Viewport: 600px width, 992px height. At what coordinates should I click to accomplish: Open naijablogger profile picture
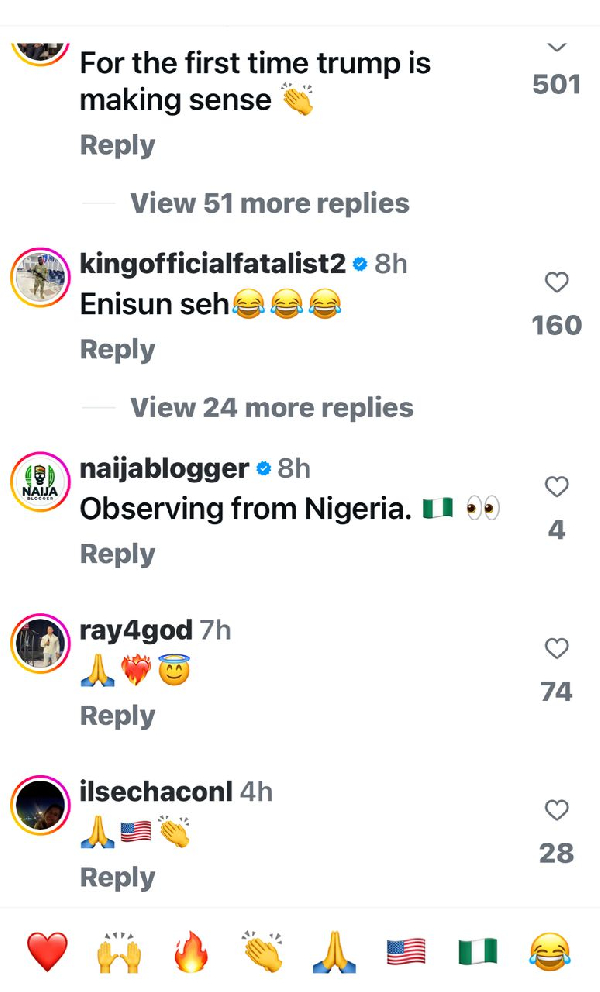click(39, 482)
